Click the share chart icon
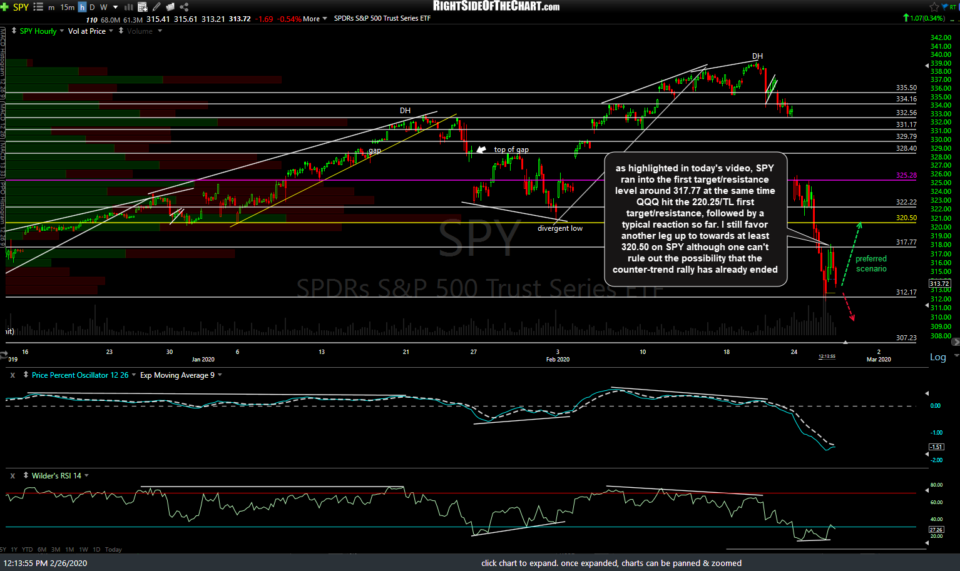 tap(184, 7)
